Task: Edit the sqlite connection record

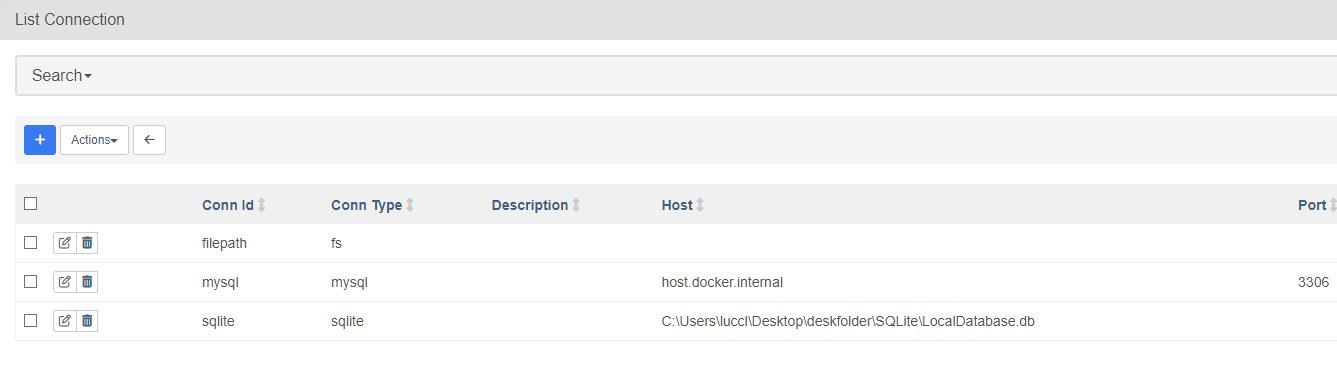Action: [x=65, y=321]
